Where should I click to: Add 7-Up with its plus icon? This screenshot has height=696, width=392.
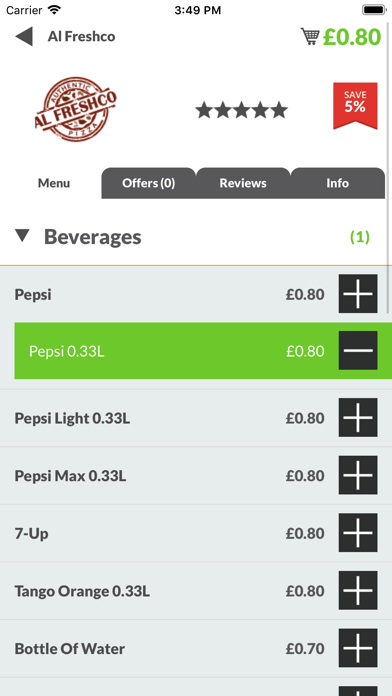358,533
